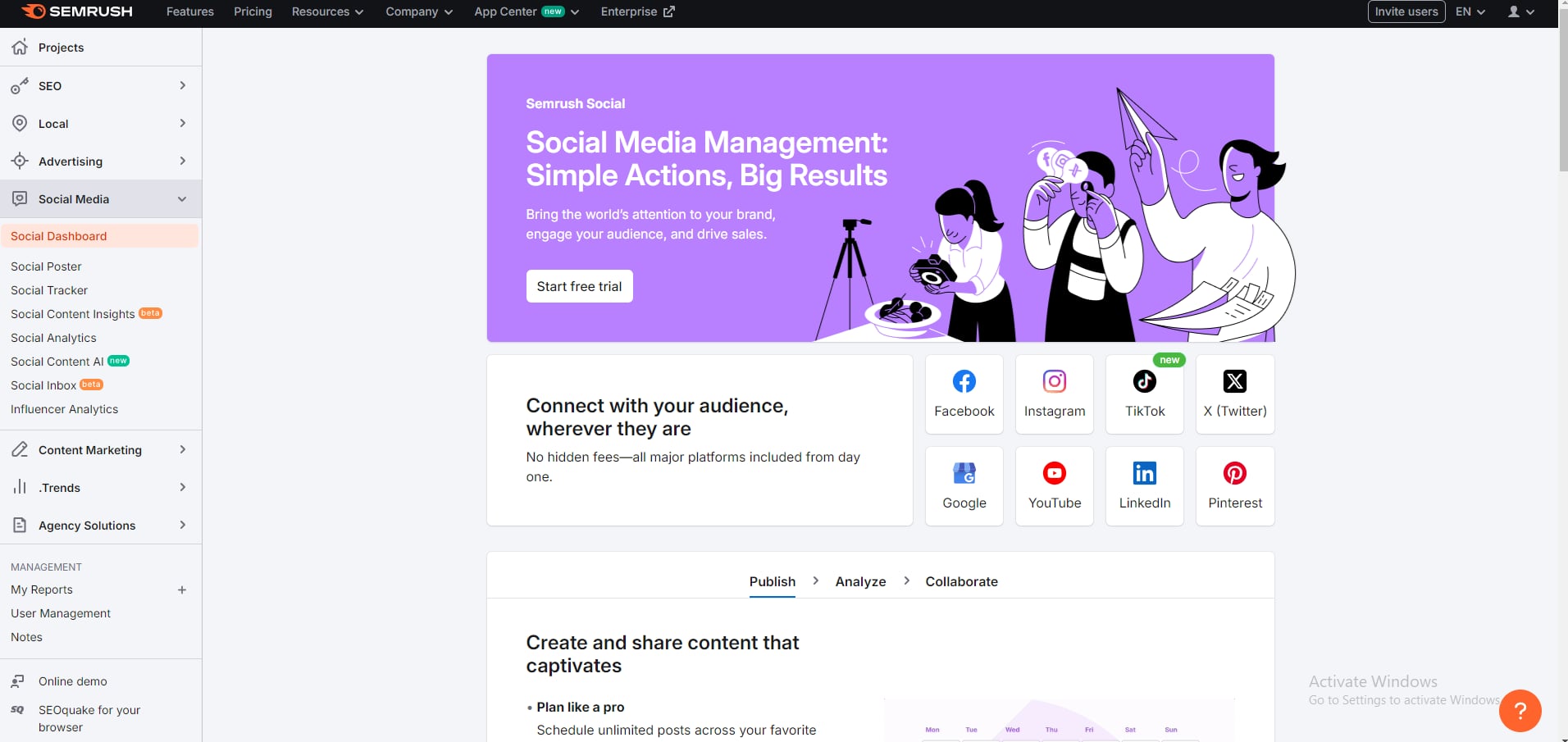
Task: Click the Invite users button
Action: pyautogui.click(x=1406, y=11)
